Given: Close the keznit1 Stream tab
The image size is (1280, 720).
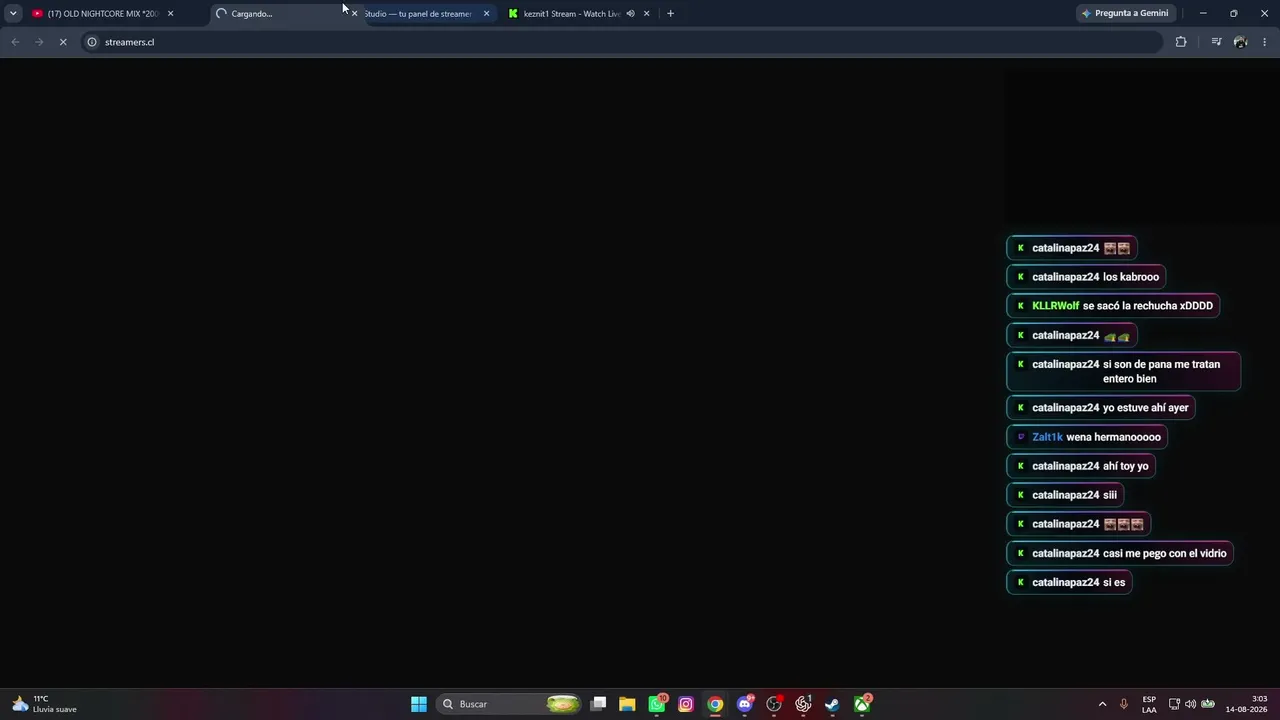Looking at the screenshot, I should click(x=646, y=13).
